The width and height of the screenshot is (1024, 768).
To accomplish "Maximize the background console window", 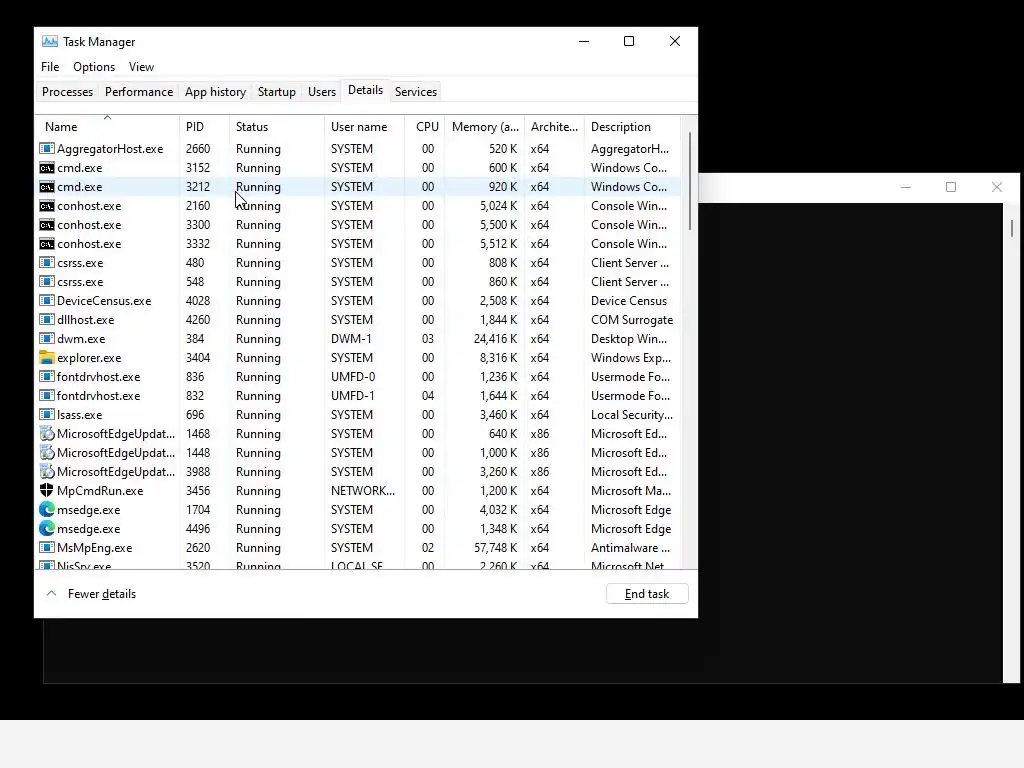I will click(951, 187).
